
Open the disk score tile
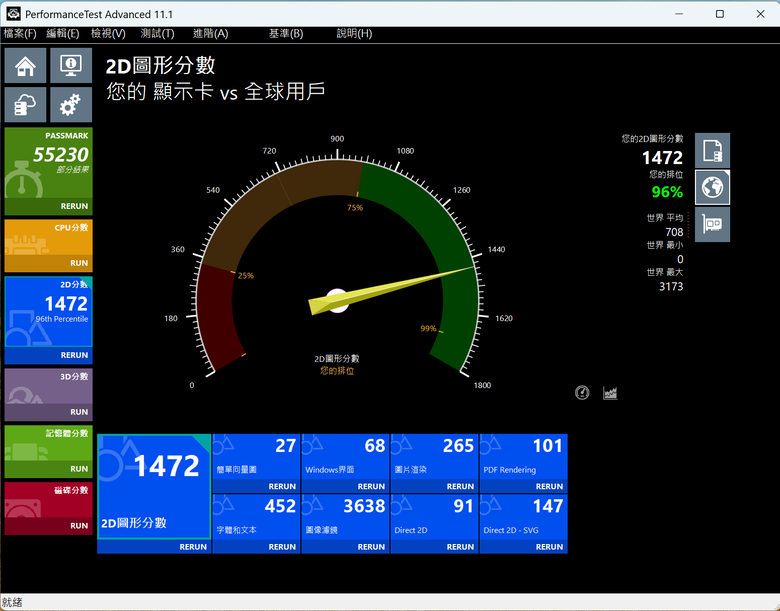[x=48, y=500]
